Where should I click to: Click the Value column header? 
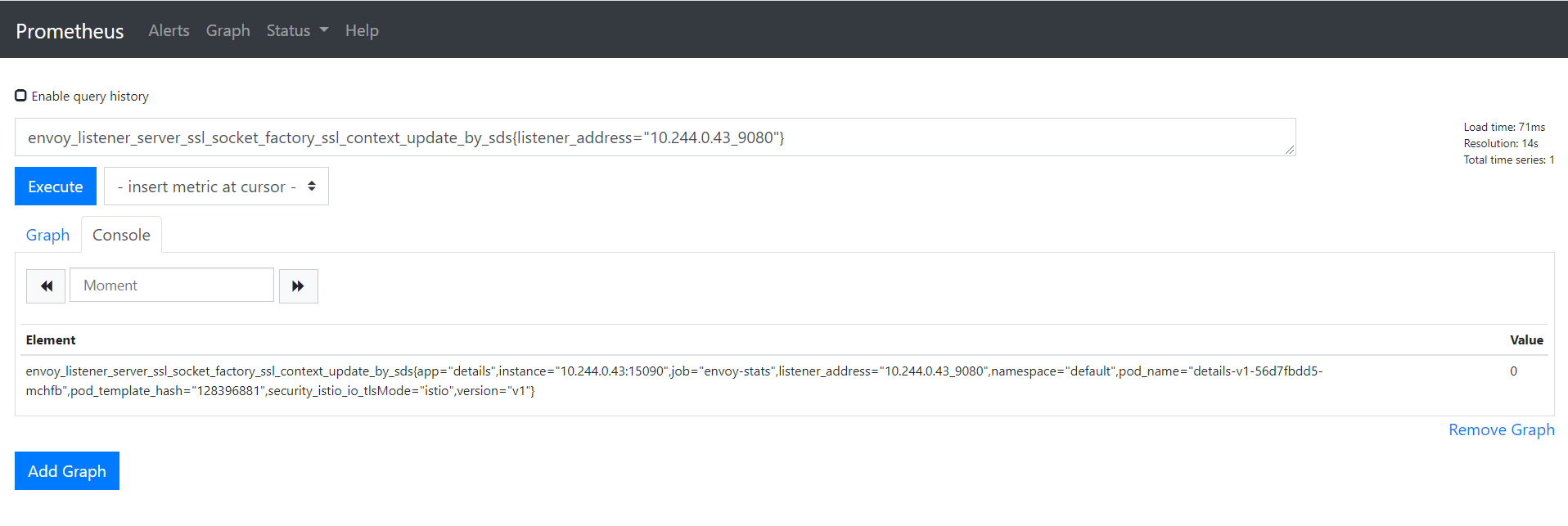[x=1526, y=339]
